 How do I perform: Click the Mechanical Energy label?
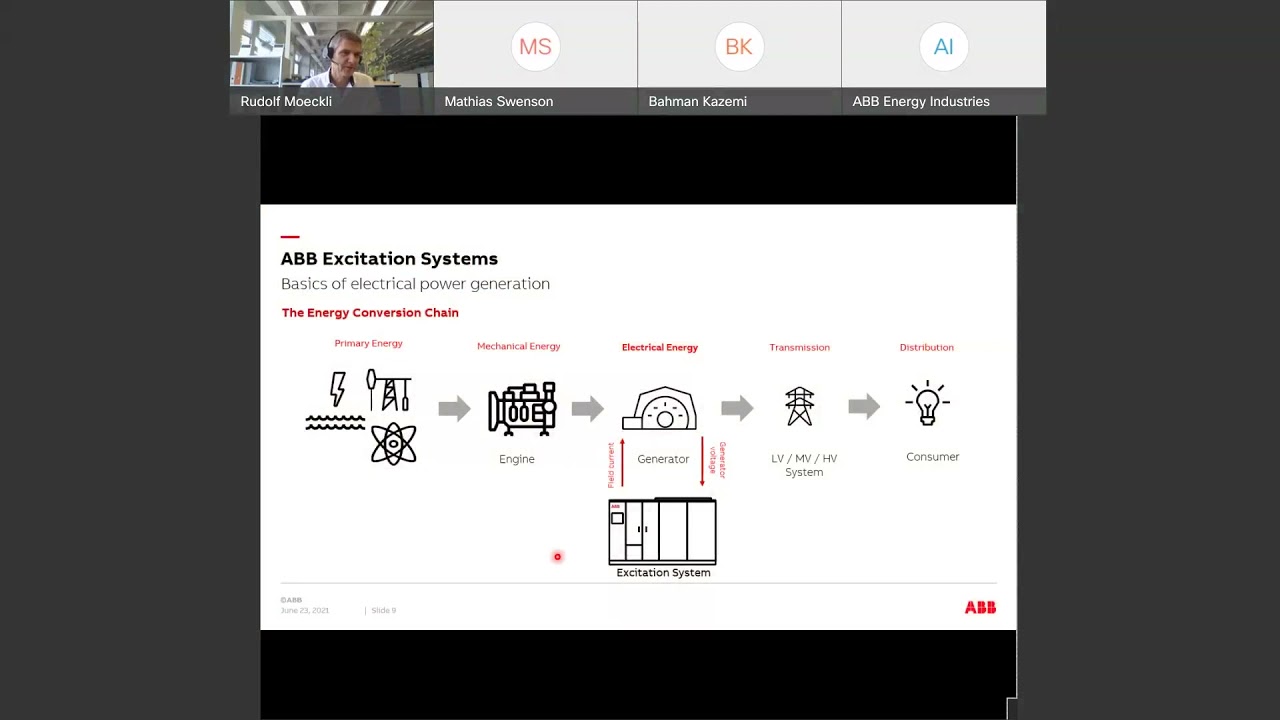(518, 346)
